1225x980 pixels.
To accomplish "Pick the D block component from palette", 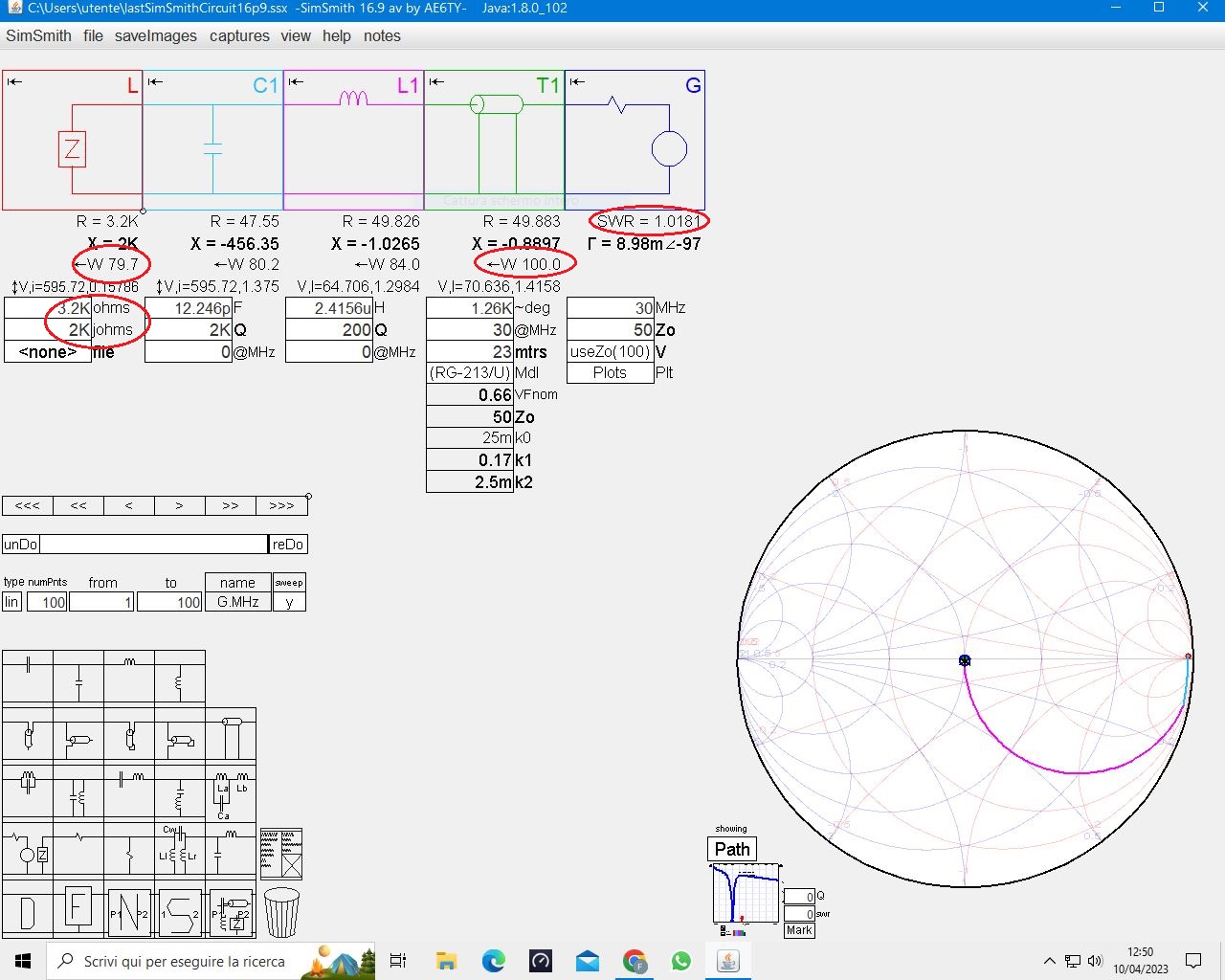I will 28,910.
